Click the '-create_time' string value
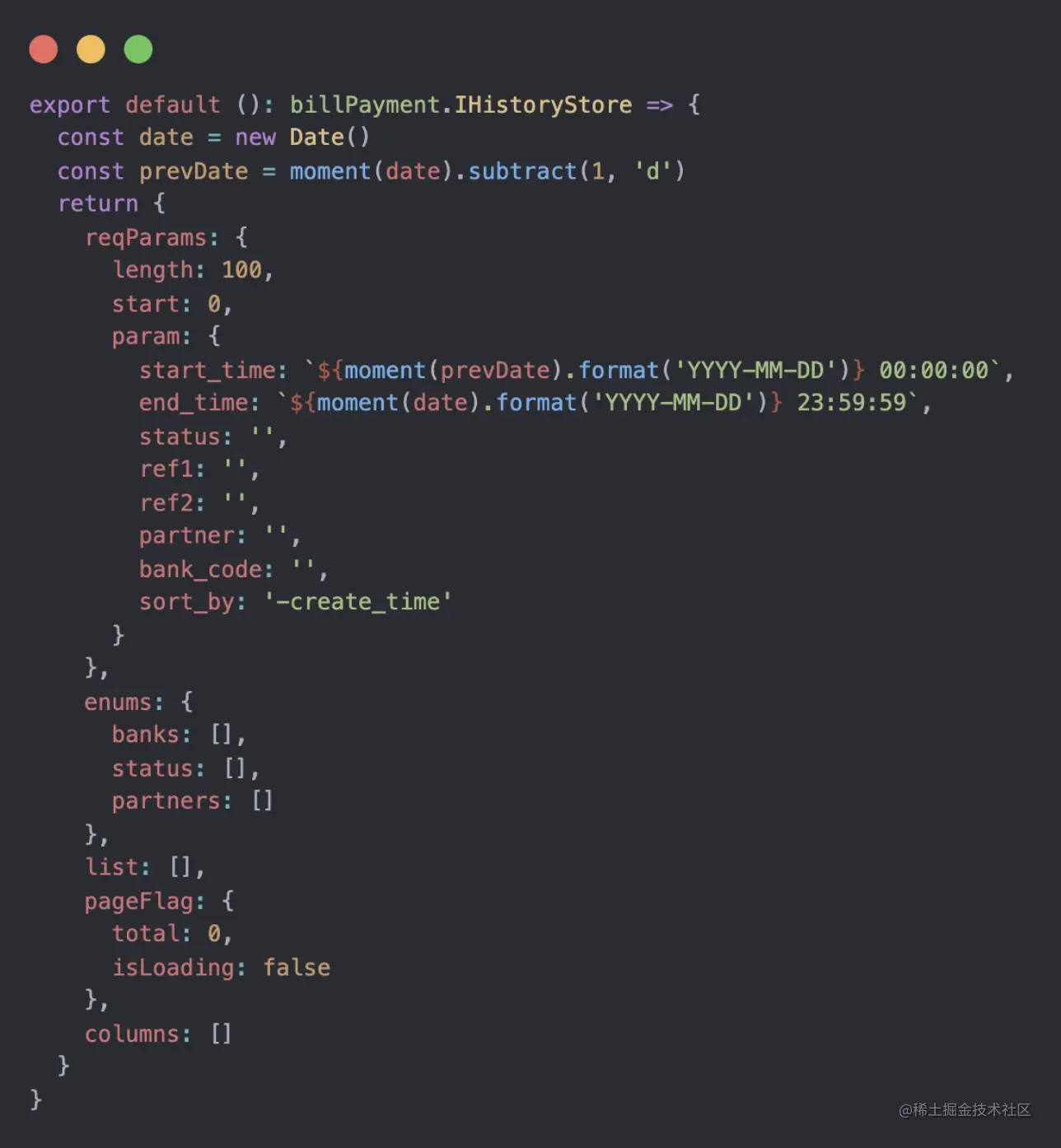This screenshot has width=1061, height=1148. coord(358,602)
